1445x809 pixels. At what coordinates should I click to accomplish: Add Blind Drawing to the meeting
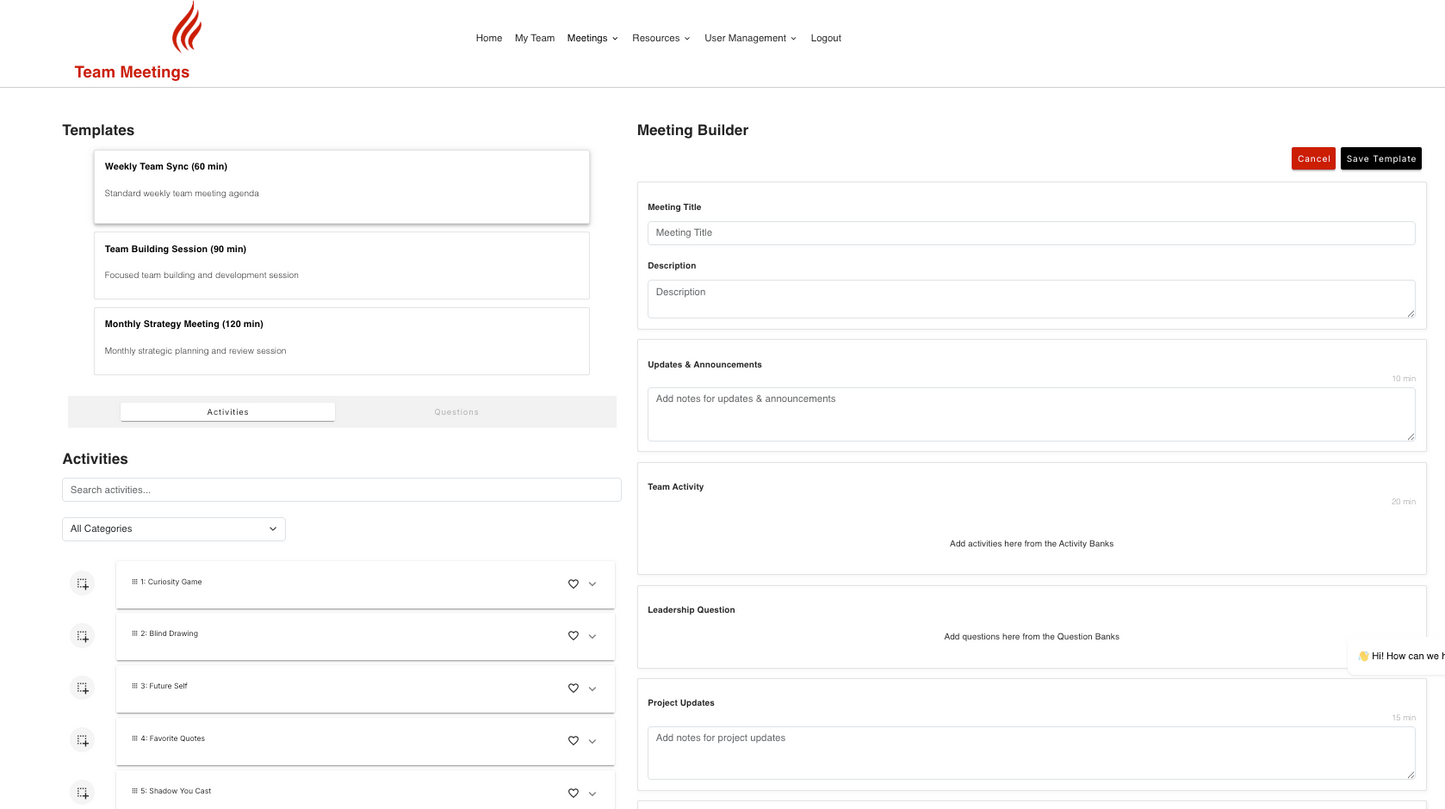click(x=82, y=636)
